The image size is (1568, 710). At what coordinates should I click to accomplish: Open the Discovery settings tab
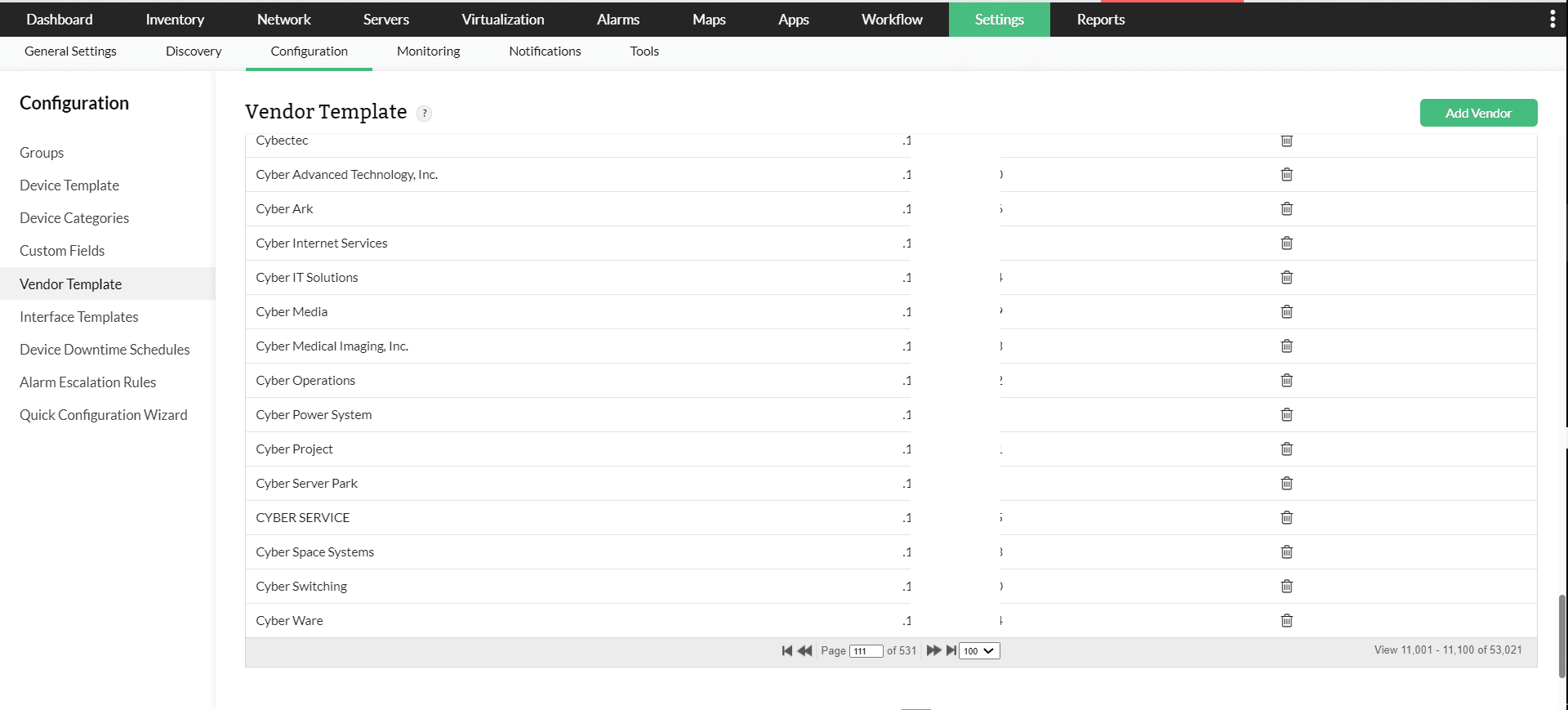pyautogui.click(x=194, y=51)
